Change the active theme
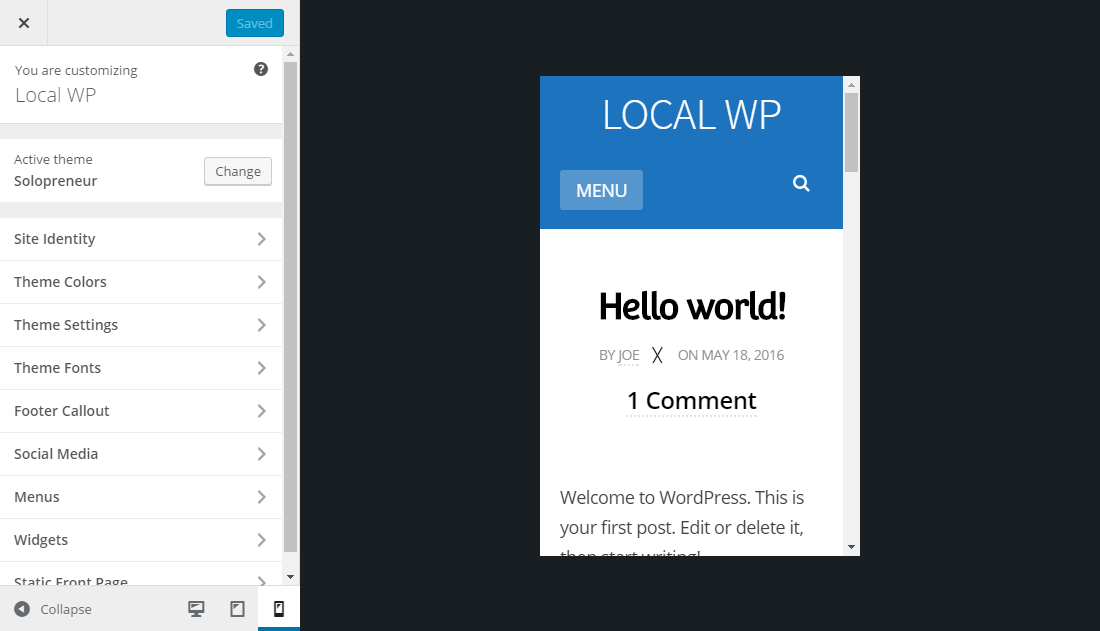Screen dimensions: 1100x631 pyautogui.click(x=238, y=171)
